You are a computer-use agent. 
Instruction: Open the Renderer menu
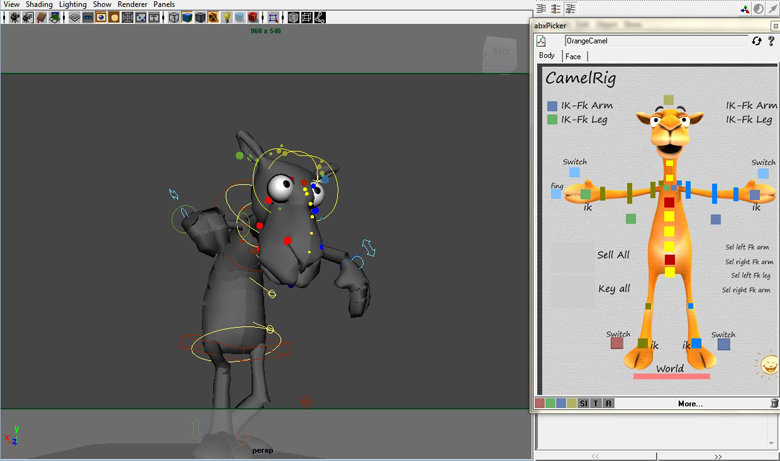click(x=132, y=4)
